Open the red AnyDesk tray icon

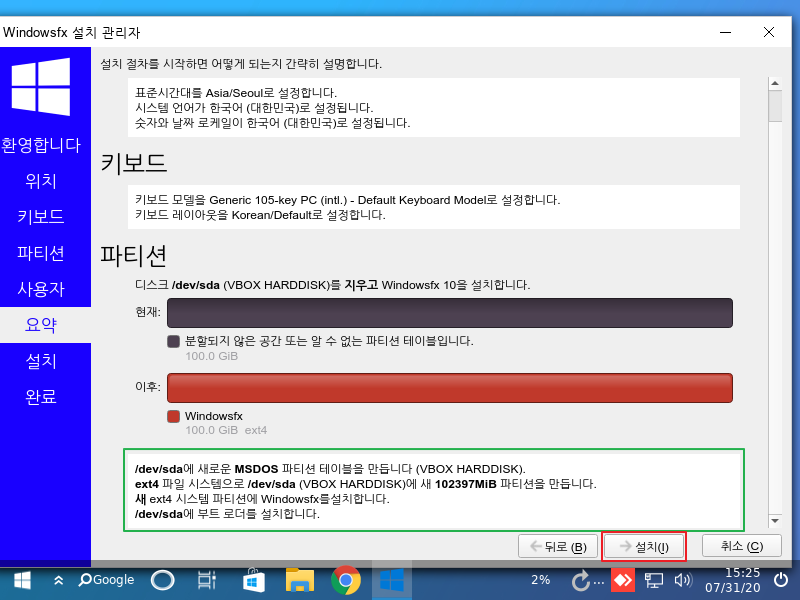coord(622,580)
